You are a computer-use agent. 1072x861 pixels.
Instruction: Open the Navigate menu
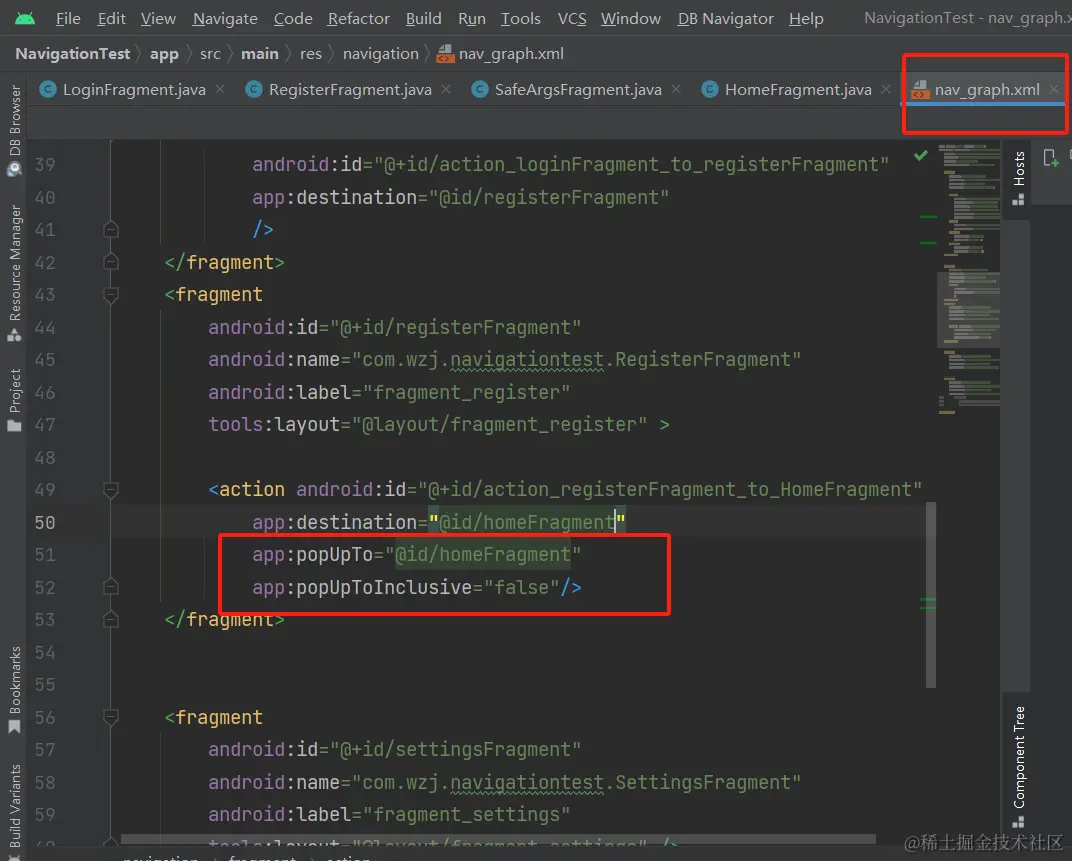[x=225, y=18]
